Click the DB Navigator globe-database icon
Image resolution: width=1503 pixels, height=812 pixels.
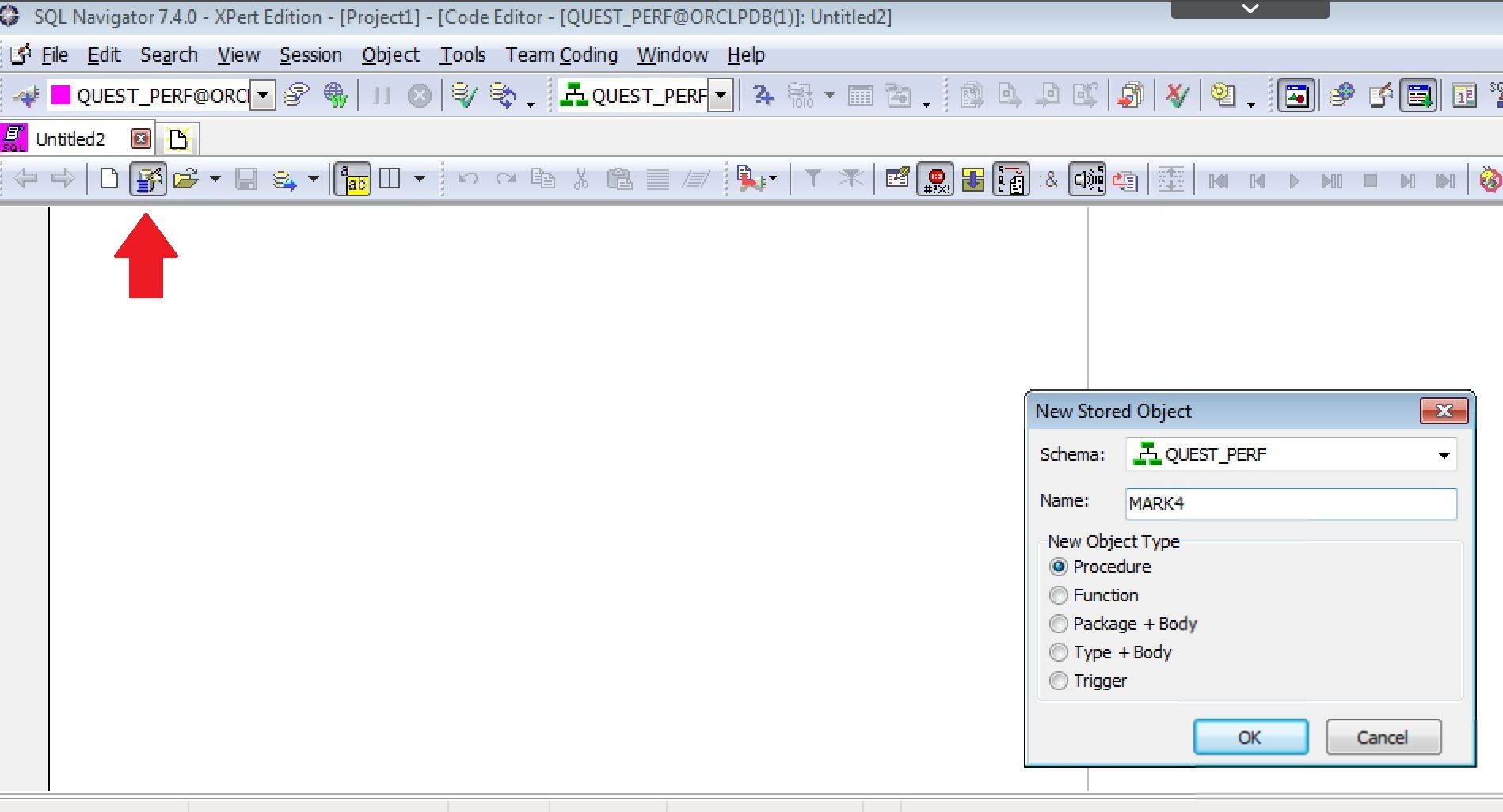pos(1341,96)
